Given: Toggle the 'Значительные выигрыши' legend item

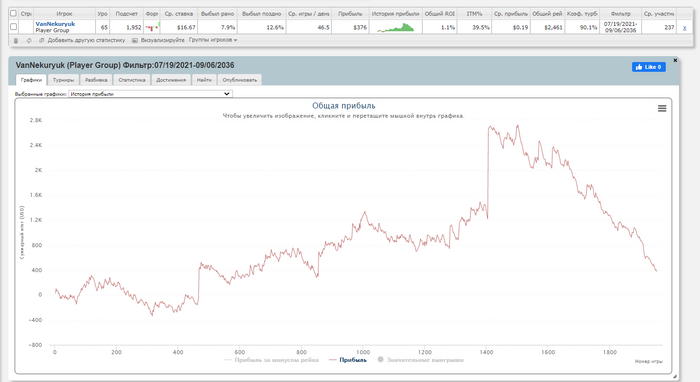Looking at the screenshot, I should (x=421, y=360).
